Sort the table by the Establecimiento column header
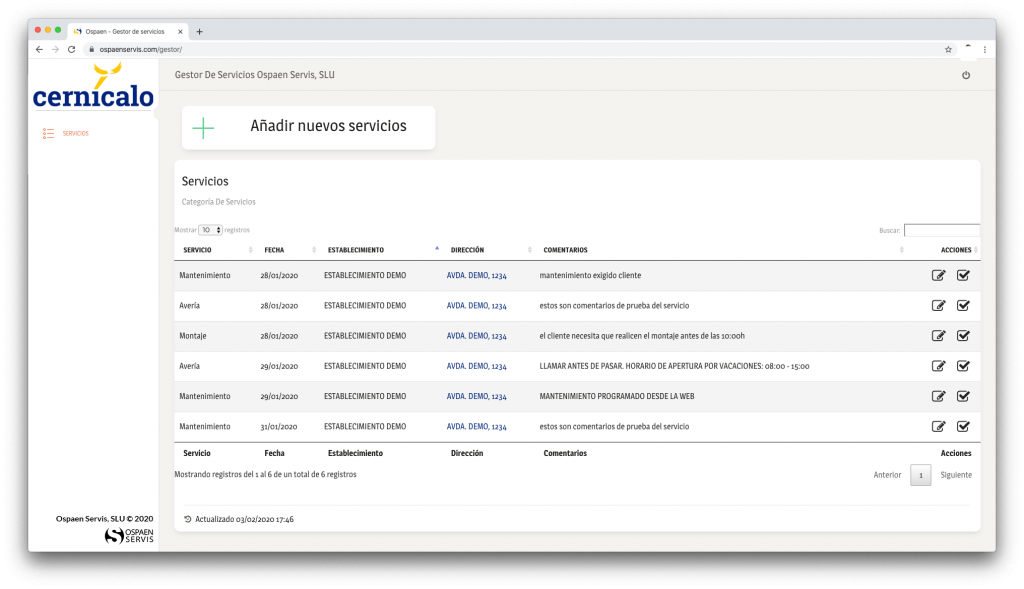 click(355, 250)
